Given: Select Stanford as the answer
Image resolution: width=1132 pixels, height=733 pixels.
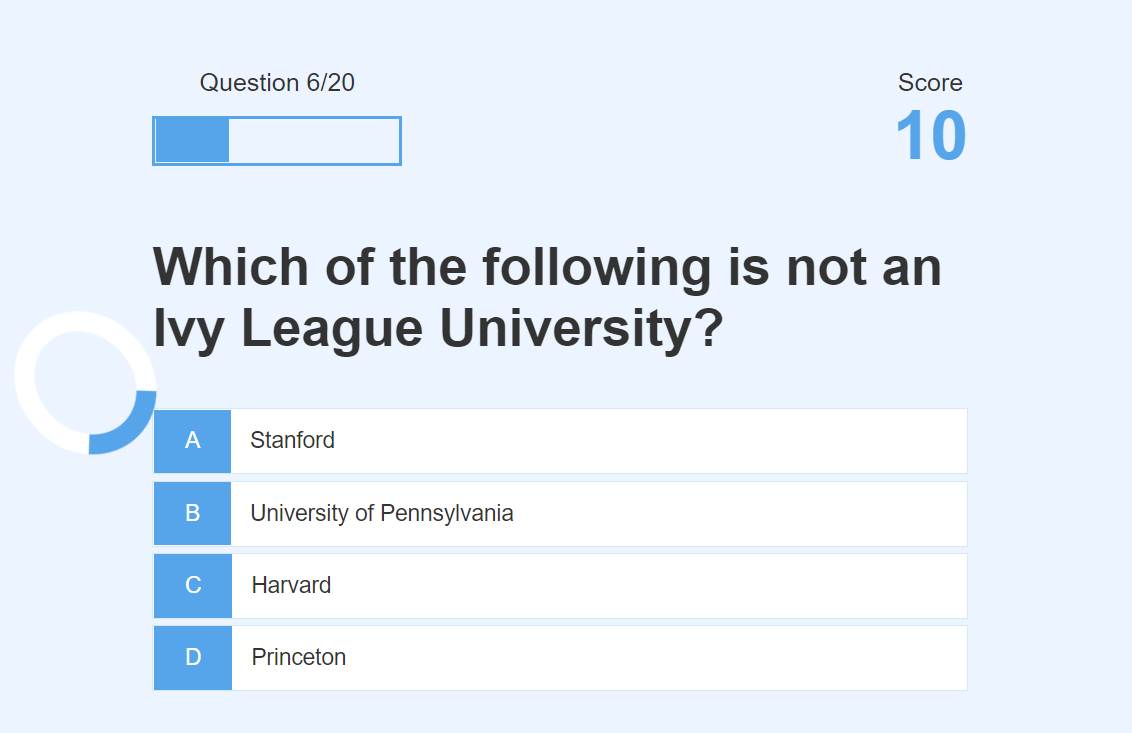Looking at the screenshot, I should [292, 441].
